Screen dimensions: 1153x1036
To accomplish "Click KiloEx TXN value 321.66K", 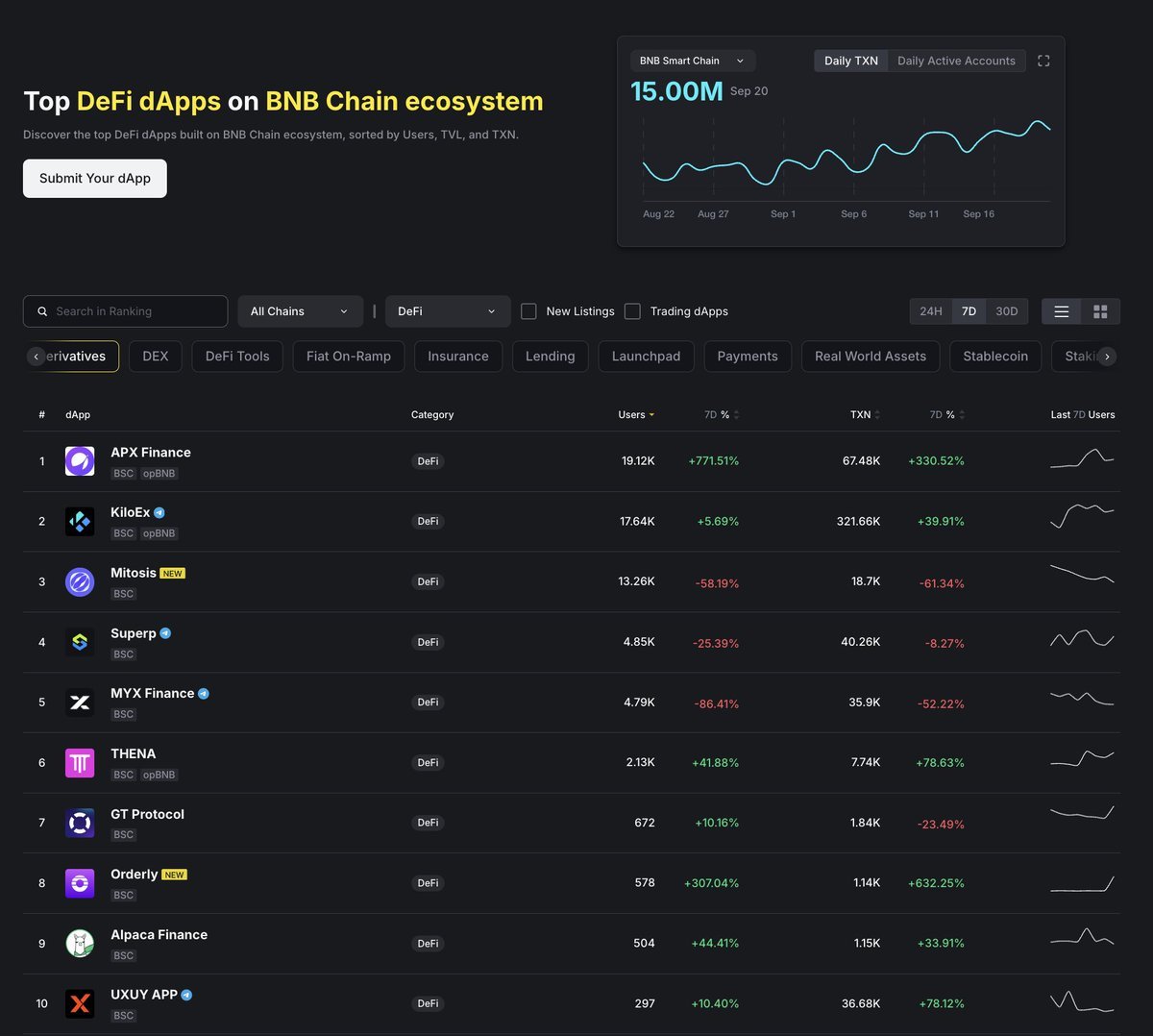I will click(858, 522).
